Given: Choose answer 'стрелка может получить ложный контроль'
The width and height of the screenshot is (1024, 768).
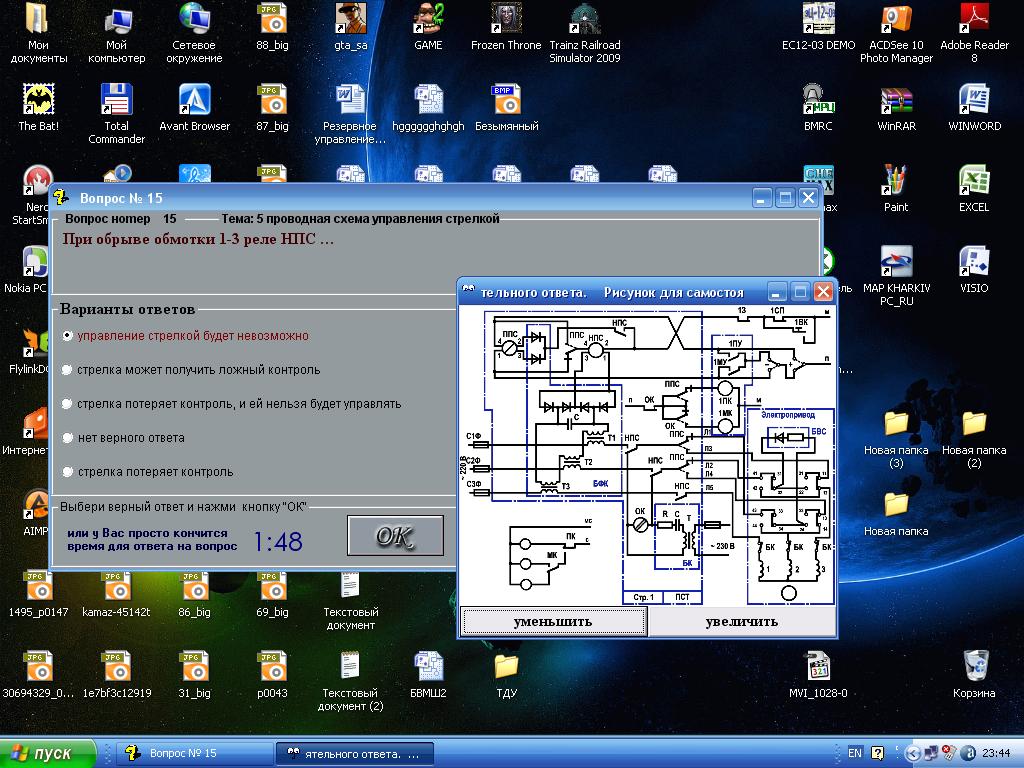Looking at the screenshot, I should coord(67,370).
